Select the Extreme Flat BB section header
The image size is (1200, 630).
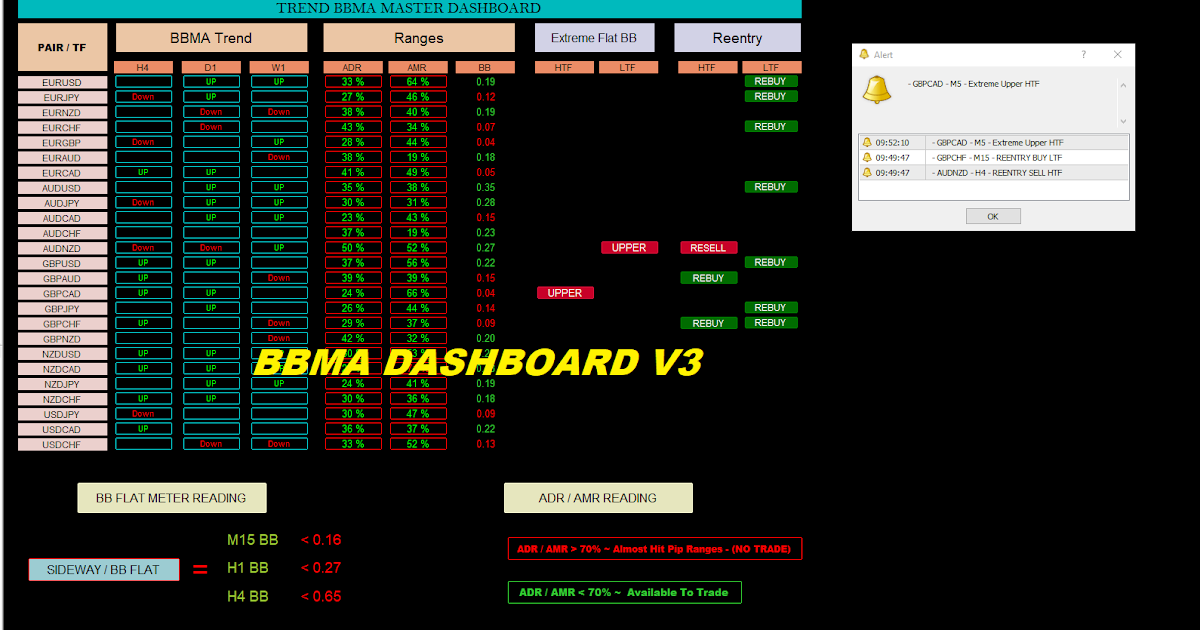pos(594,37)
